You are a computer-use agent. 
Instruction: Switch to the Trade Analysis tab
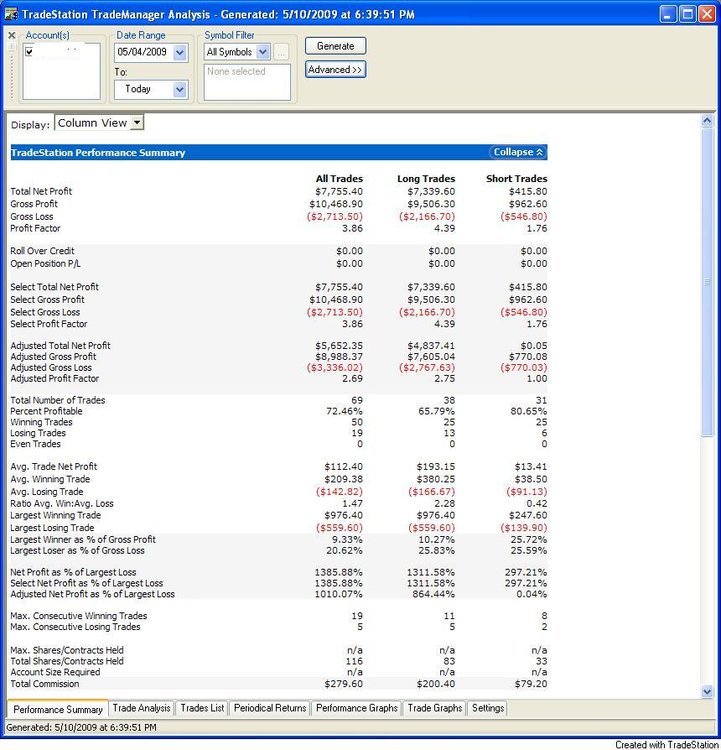142,708
